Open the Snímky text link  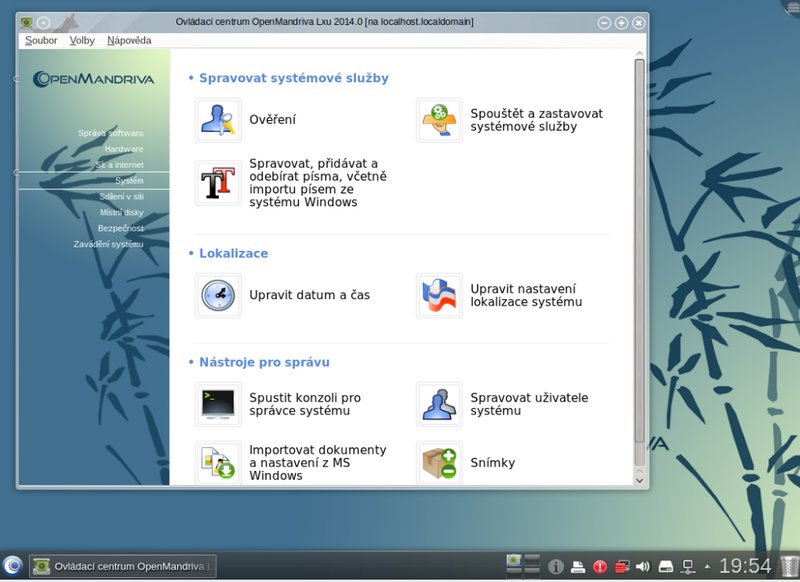[x=492, y=463]
